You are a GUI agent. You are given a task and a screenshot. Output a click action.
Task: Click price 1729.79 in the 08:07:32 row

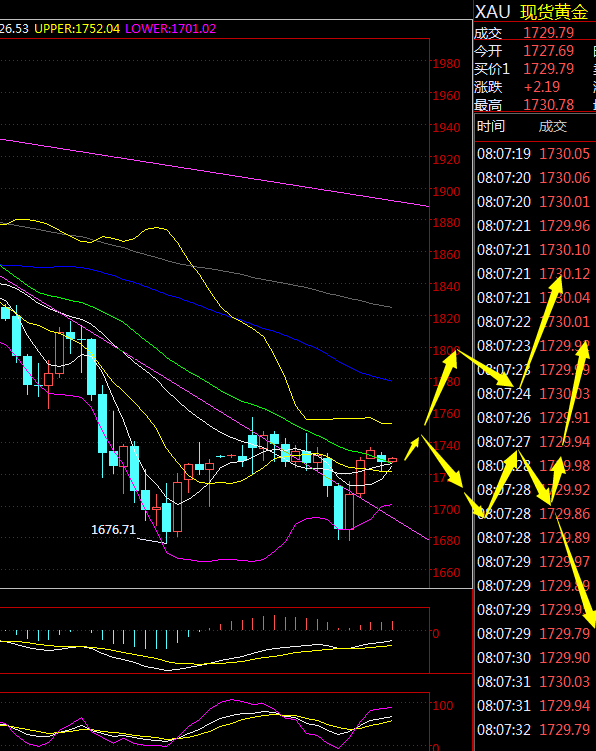[565, 729]
